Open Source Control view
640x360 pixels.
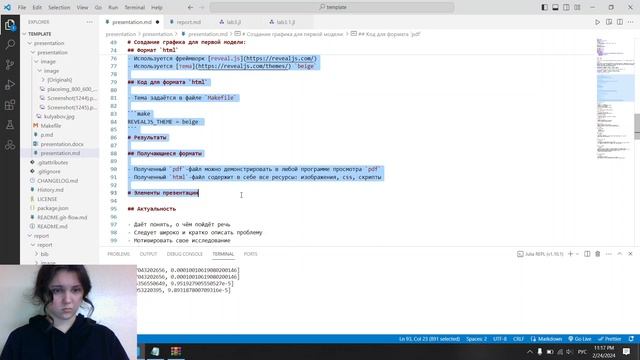[x=10, y=64]
